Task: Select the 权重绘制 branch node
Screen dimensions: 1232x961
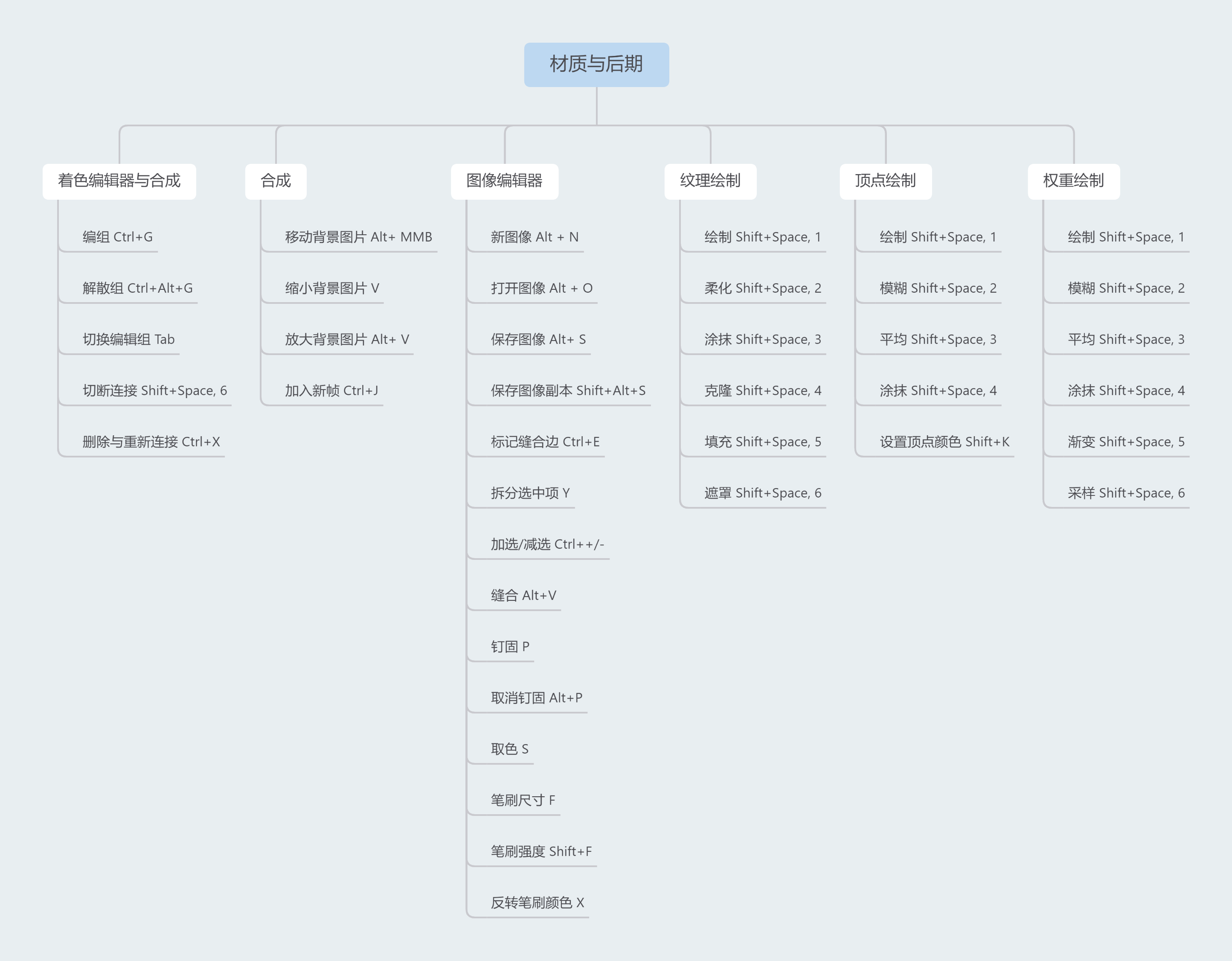Action: (1073, 181)
